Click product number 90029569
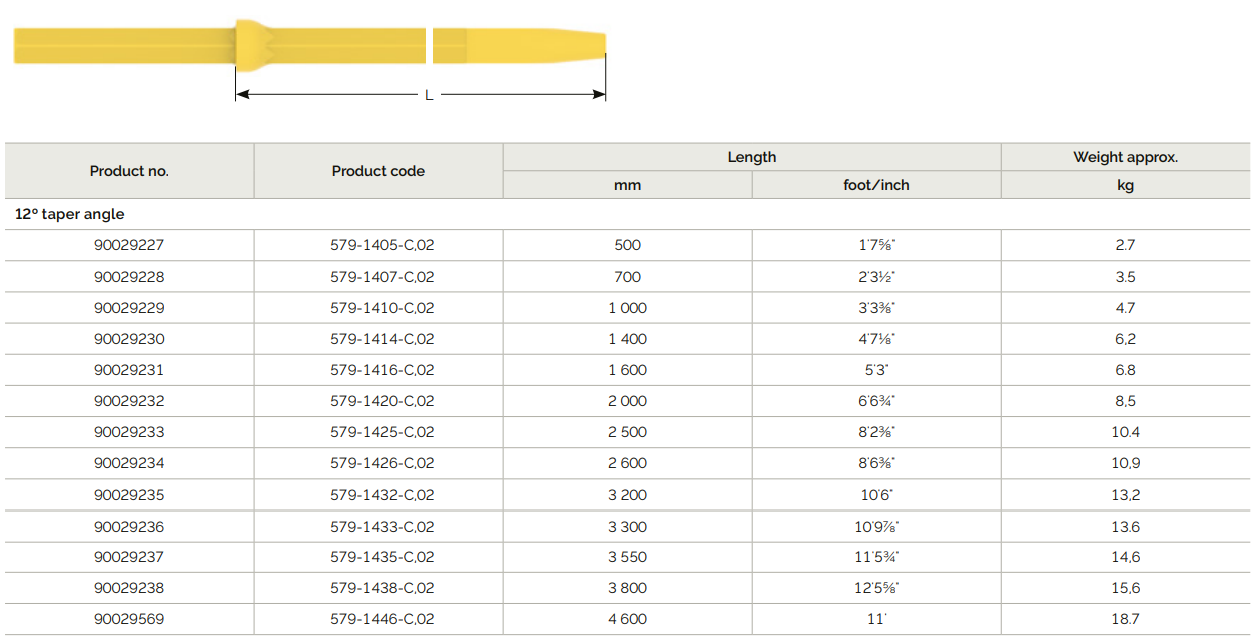1255x644 pixels. pos(129,619)
